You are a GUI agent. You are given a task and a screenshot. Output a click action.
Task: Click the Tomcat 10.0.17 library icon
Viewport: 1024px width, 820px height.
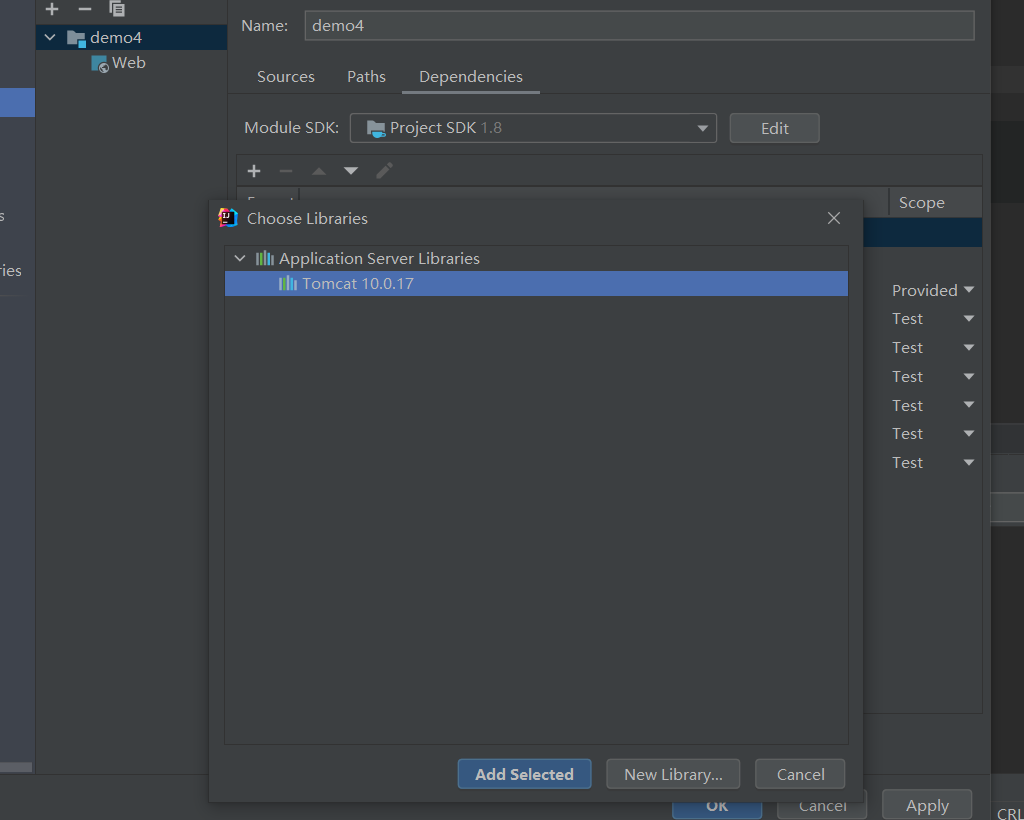(x=286, y=283)
